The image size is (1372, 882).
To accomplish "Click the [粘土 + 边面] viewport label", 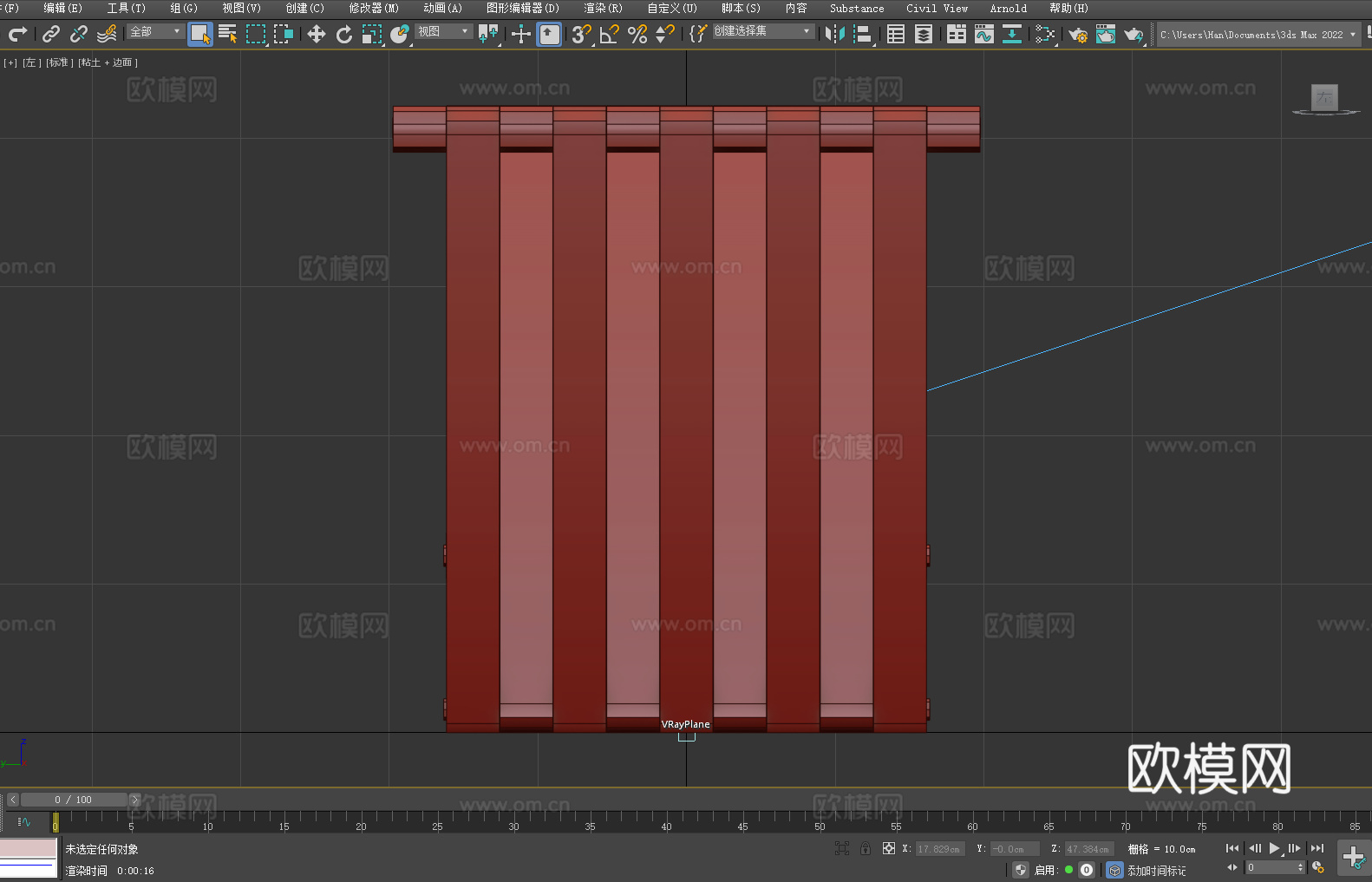I will point(108,62).
